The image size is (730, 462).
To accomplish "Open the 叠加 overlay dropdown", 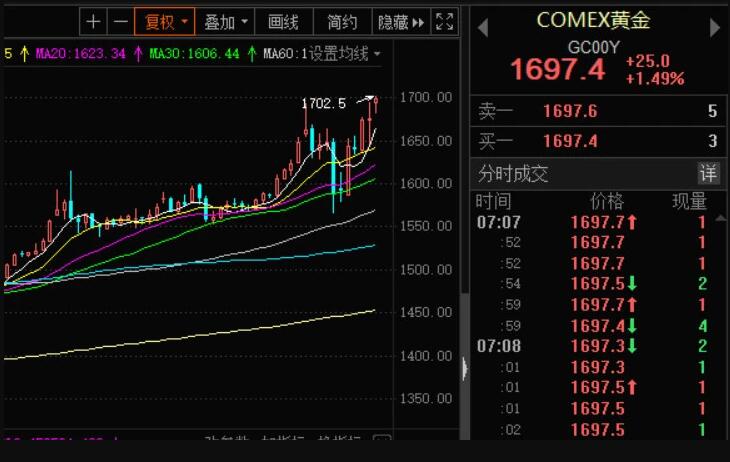I will (x=223, y=21).
